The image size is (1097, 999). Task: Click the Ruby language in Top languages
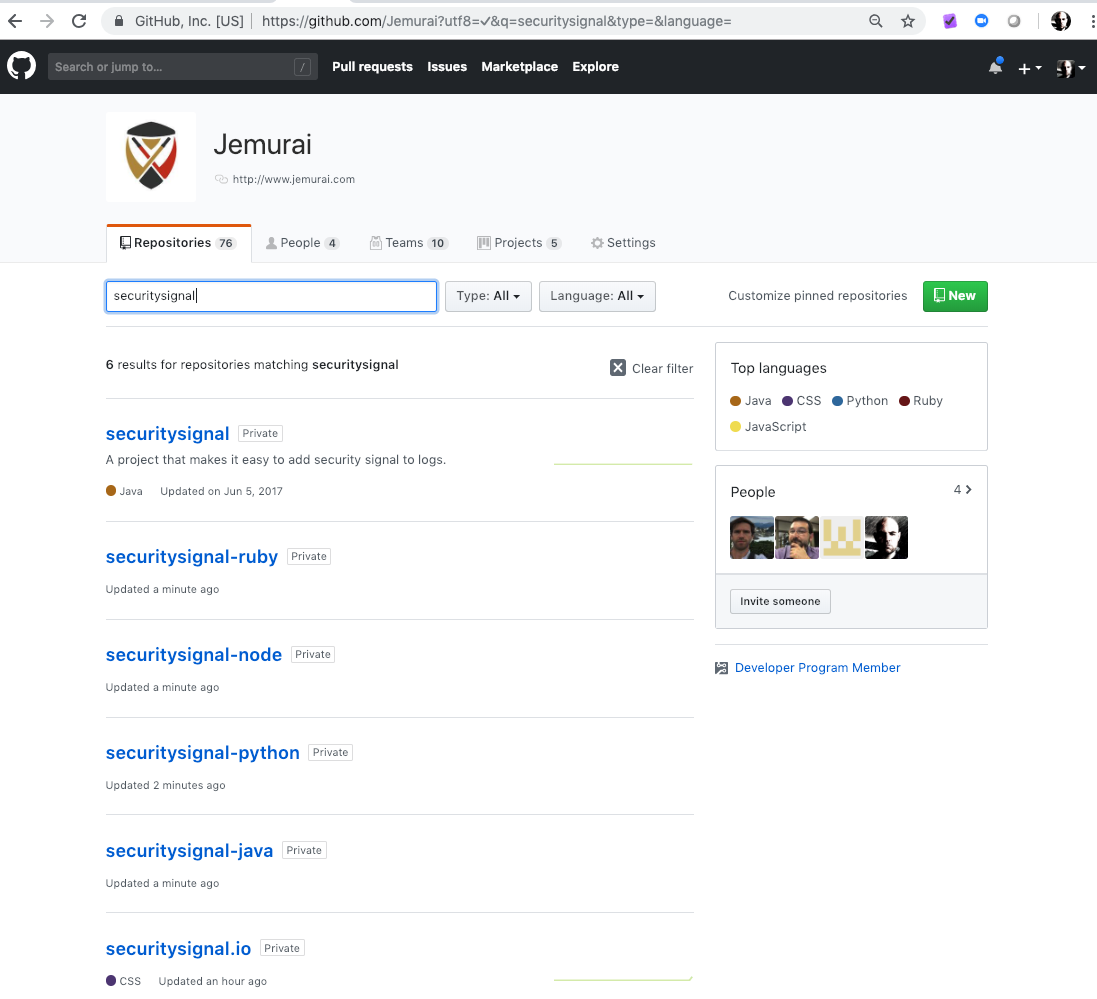(x=921, y=401)
